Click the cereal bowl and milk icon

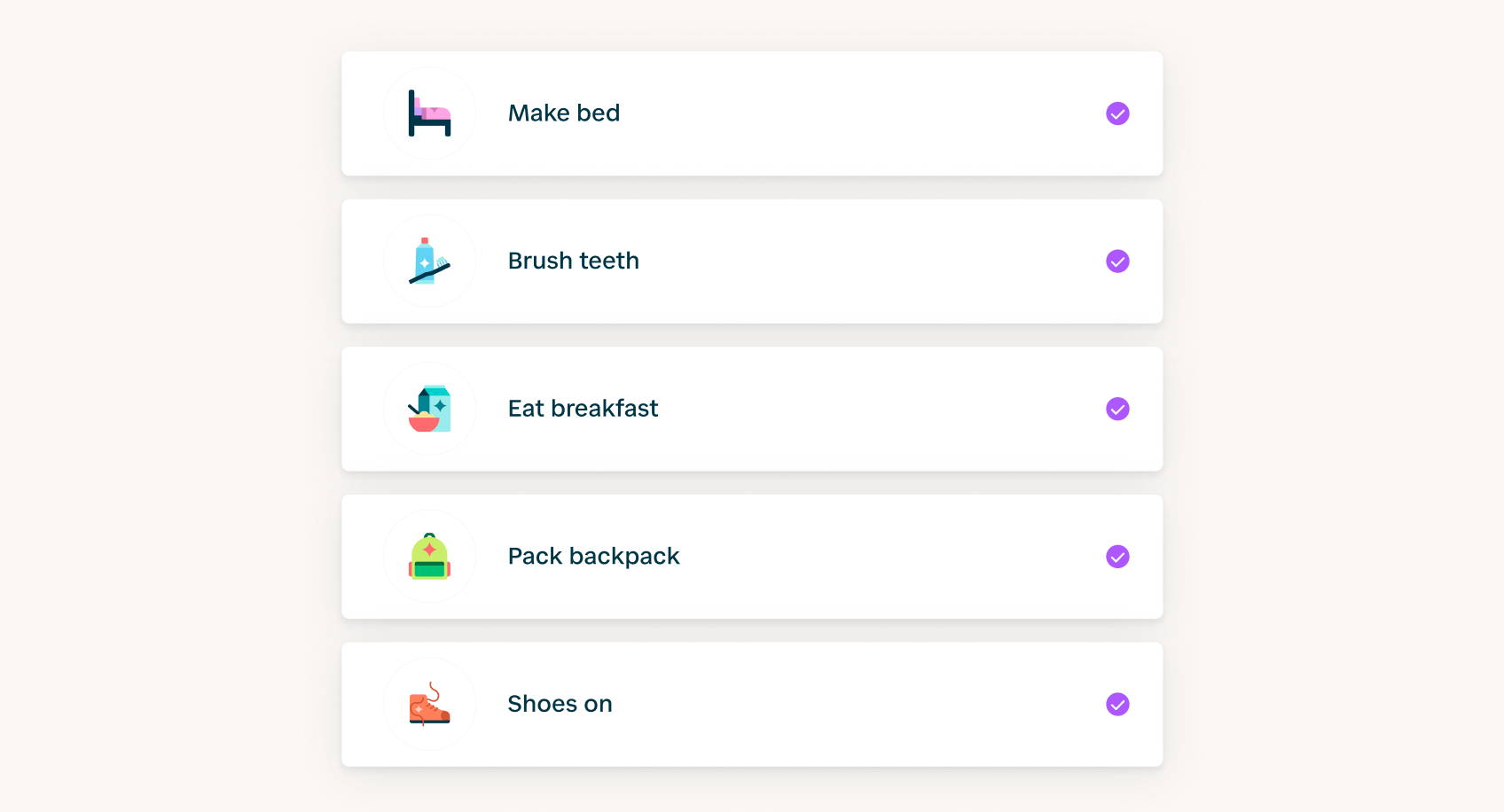[x=429, y=409]
